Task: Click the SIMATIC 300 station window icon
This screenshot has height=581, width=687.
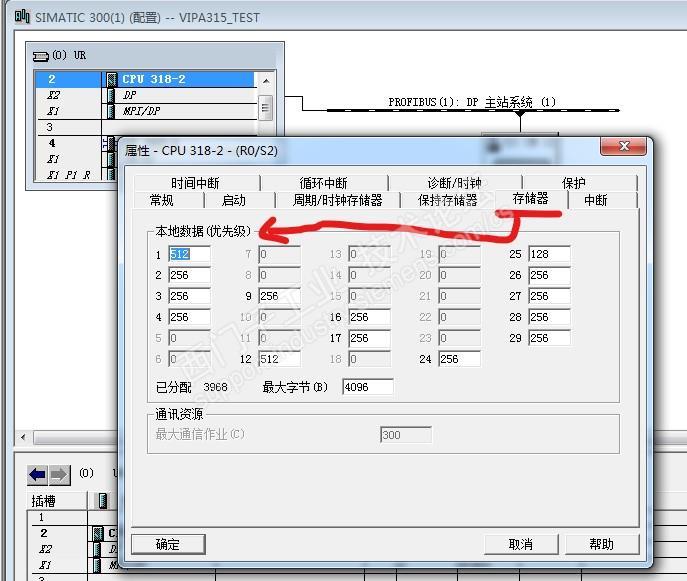Action: click(22, 17)
